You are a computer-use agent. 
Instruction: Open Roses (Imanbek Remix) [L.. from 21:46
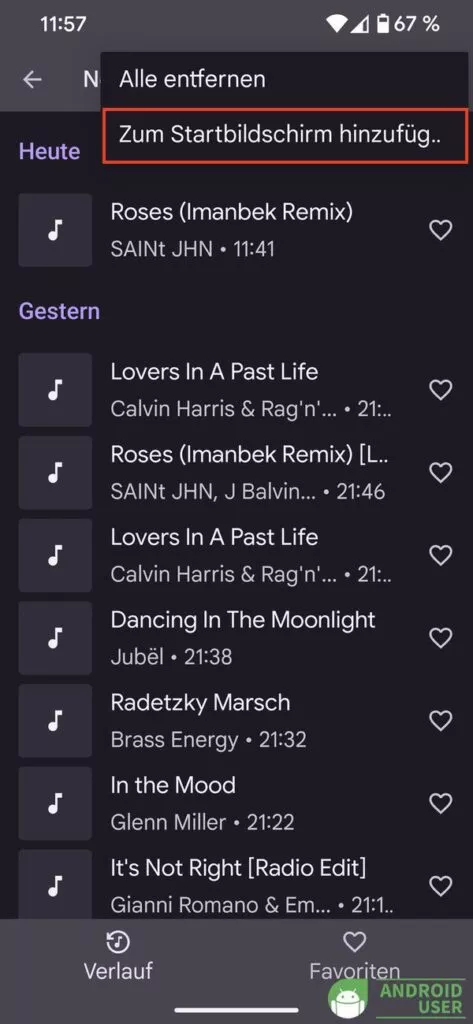tap(248, 472)
